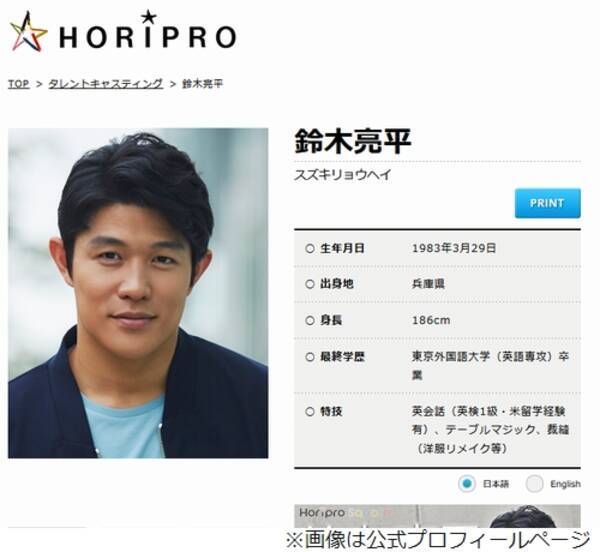Click the 1983年3月29日 birthdate value
Screen dimensions: 600x552
454,248
